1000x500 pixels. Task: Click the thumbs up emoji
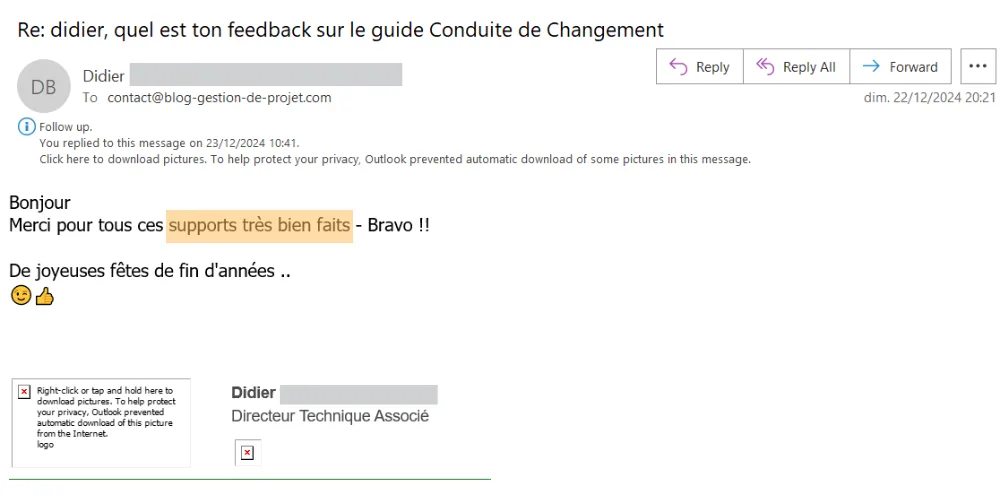point(44,296)
